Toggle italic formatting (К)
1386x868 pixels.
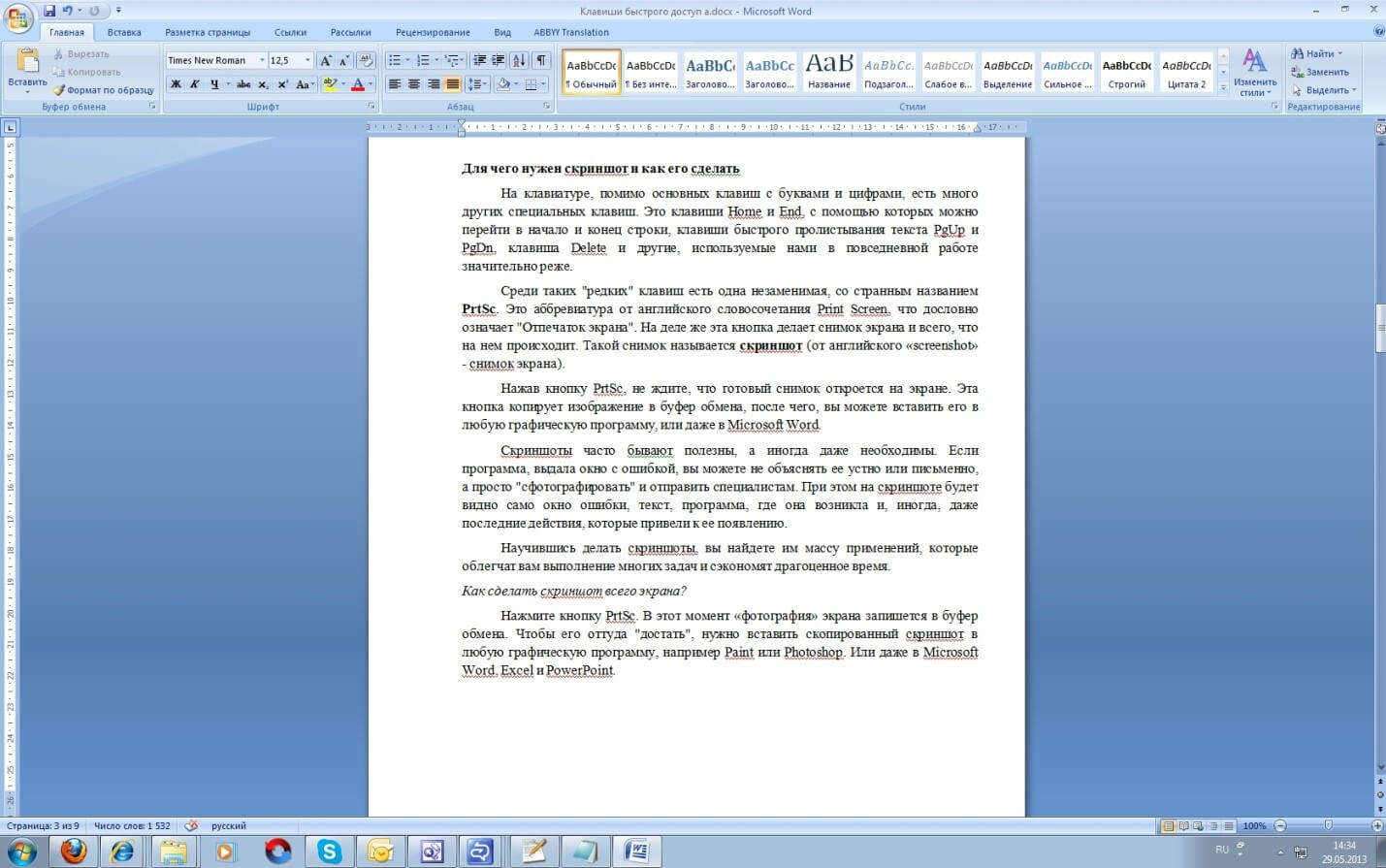pos(194,84)
